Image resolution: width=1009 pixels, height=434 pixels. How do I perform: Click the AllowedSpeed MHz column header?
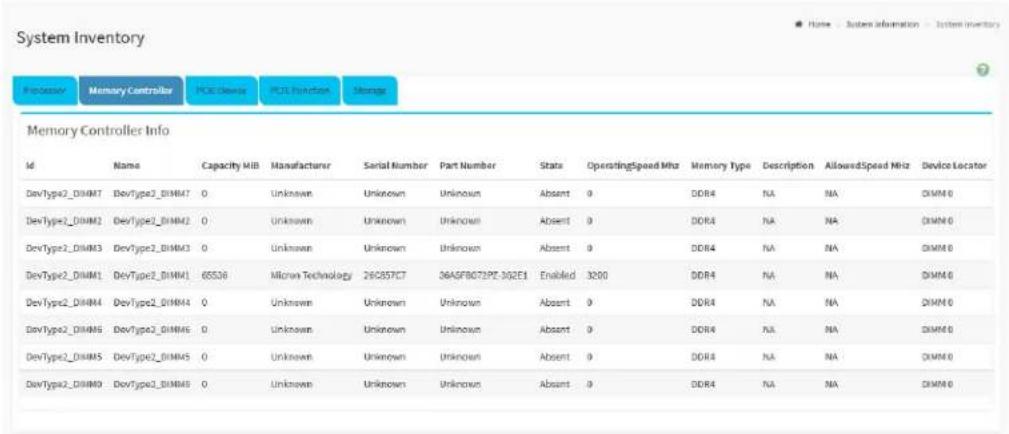coord(867,165)
